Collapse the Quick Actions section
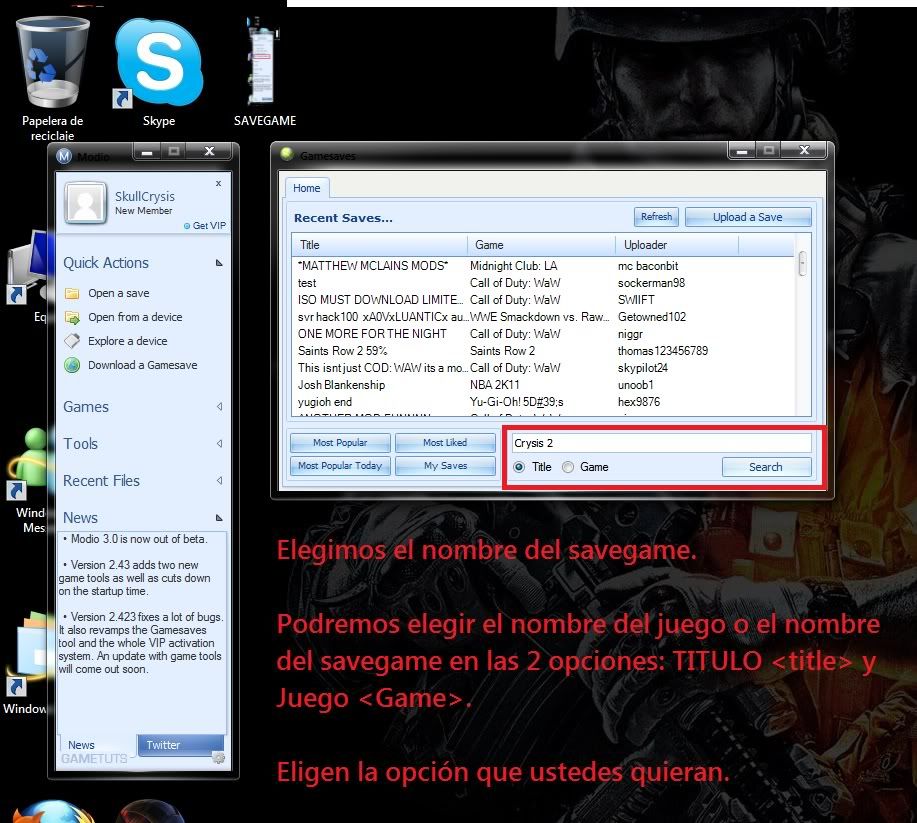Image resolution: width=917 pixels, height=823 pixels. pyautogui.click(x=219, y=263)
